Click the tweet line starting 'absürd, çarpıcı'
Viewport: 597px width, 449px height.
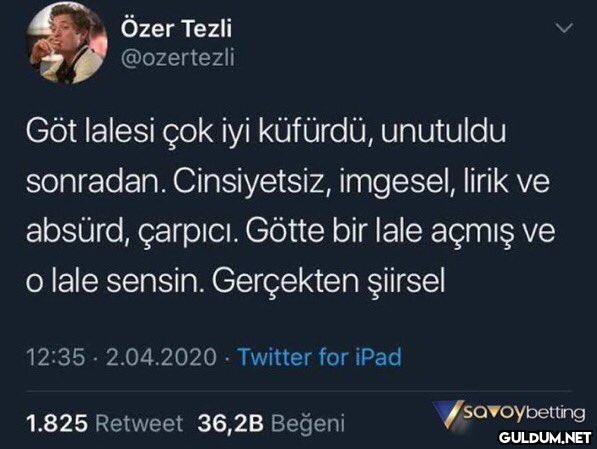pos(291,232)
